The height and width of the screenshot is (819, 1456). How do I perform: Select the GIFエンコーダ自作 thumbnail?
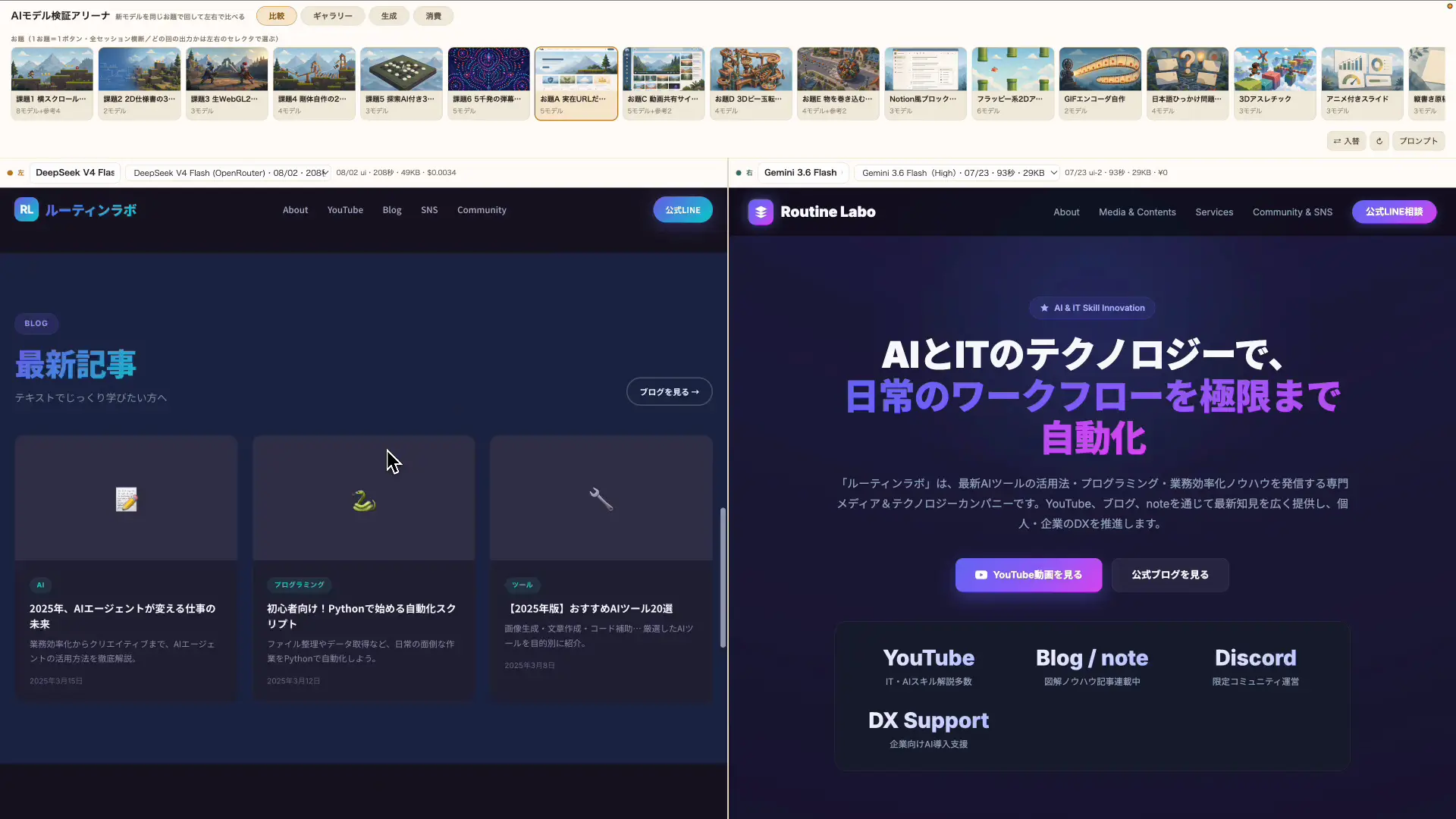click(1100, 83)
